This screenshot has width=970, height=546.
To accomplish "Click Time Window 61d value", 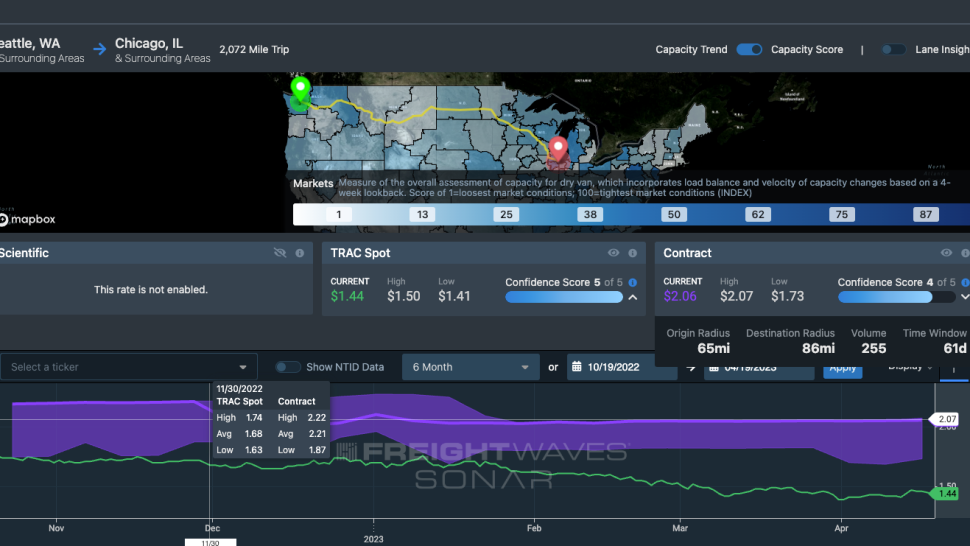I will click(x=955, y=349).
